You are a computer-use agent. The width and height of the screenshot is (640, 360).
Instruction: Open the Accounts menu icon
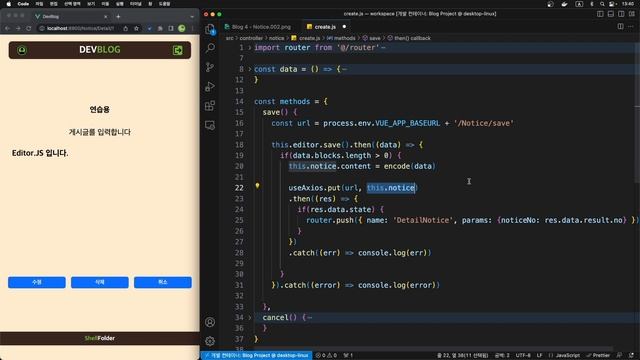click(x=210, y=322)
